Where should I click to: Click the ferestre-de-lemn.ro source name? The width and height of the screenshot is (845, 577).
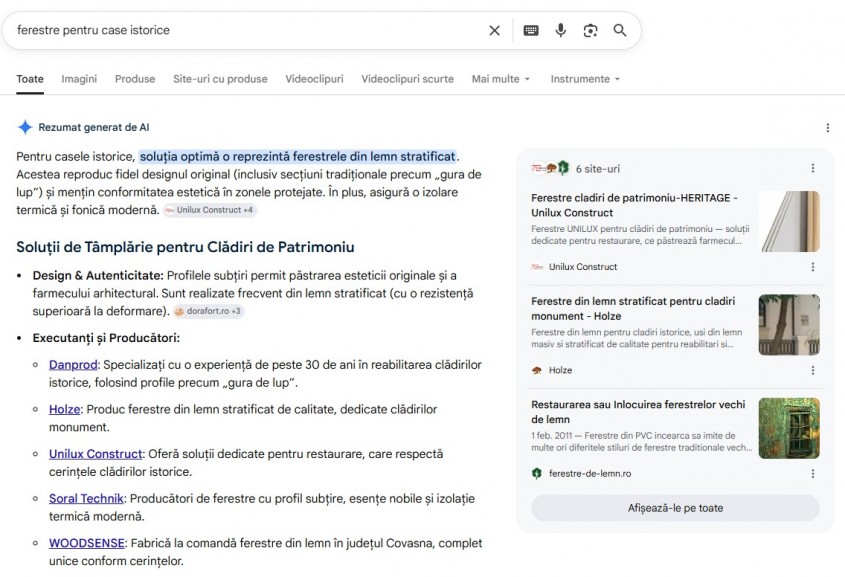[x=590, y=474]
